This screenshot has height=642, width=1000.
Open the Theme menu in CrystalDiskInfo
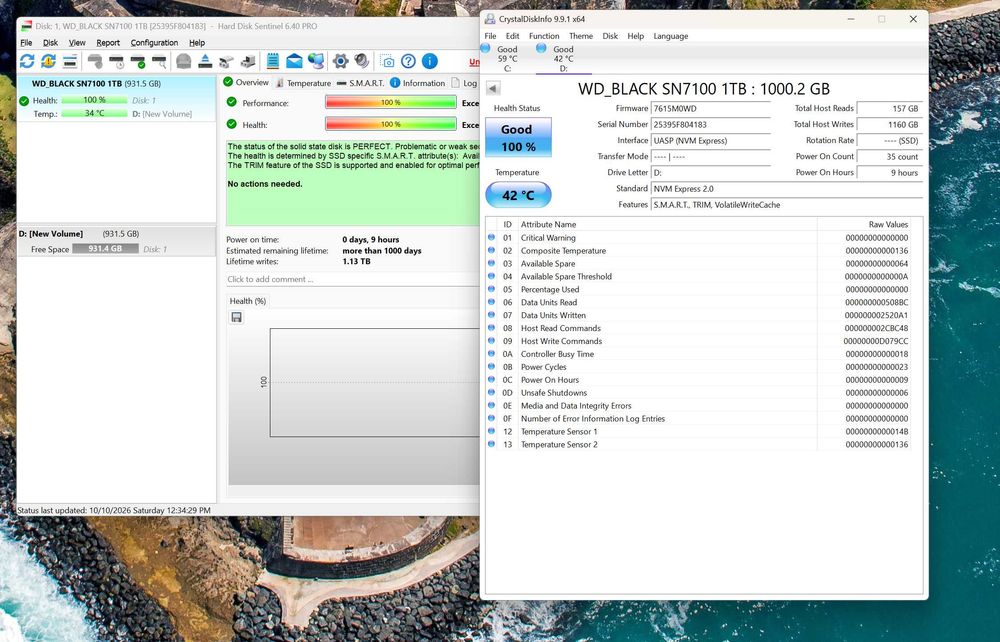[x=581, y=36]
